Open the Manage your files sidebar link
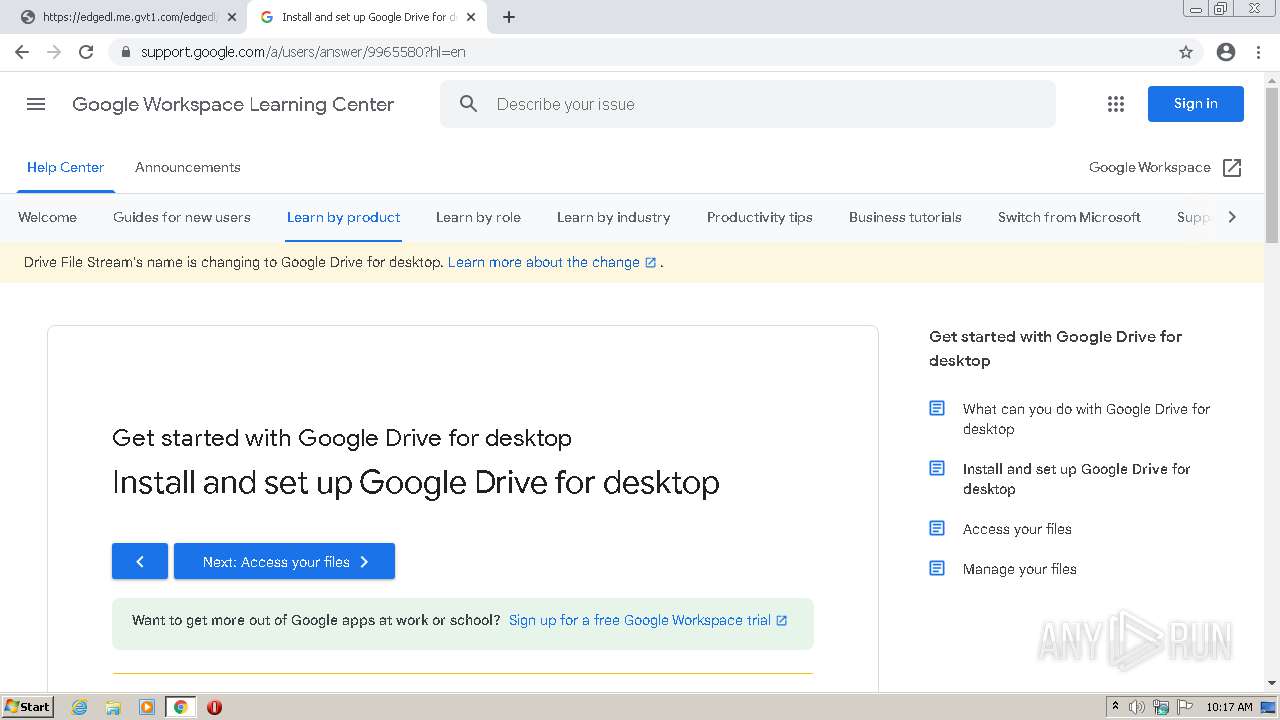The image size is (1280, 720). click(1019, 569)
